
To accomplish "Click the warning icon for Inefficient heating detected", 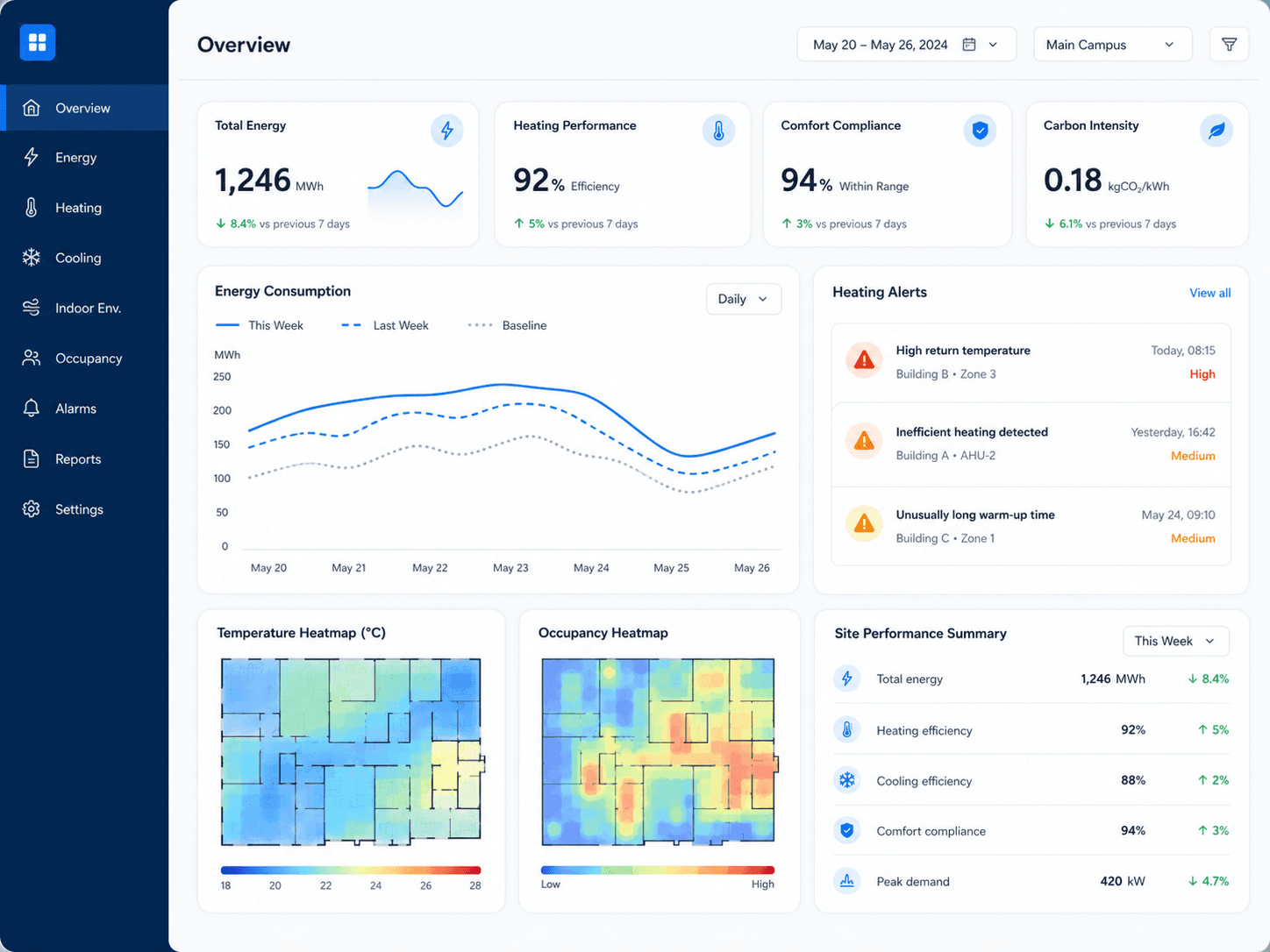I will coord(864,441).
